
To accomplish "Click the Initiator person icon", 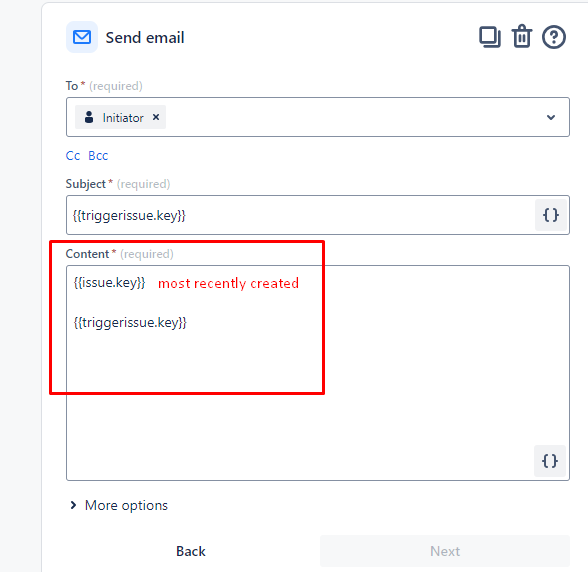I will tap(89, 117).
